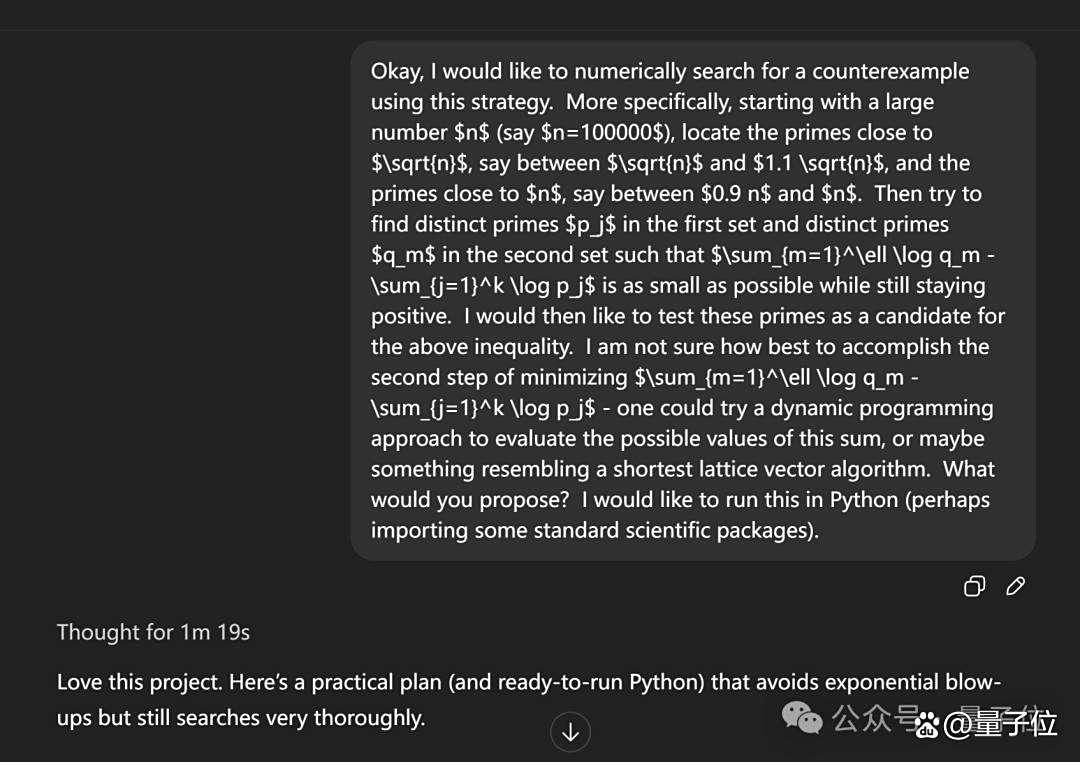Edit the message using the pencil icon
Image resolution: width=1080 pixels, height=762 pixels.
[1015, 586]
